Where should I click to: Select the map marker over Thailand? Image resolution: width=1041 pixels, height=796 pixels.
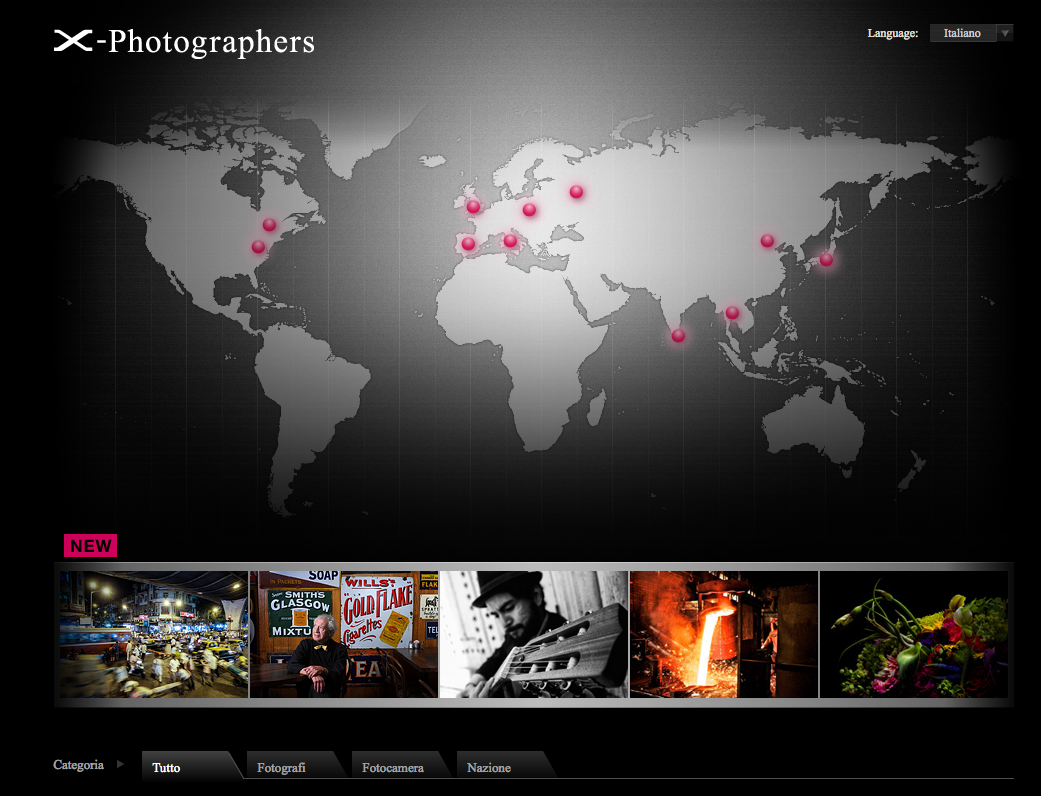coord(732,313)
